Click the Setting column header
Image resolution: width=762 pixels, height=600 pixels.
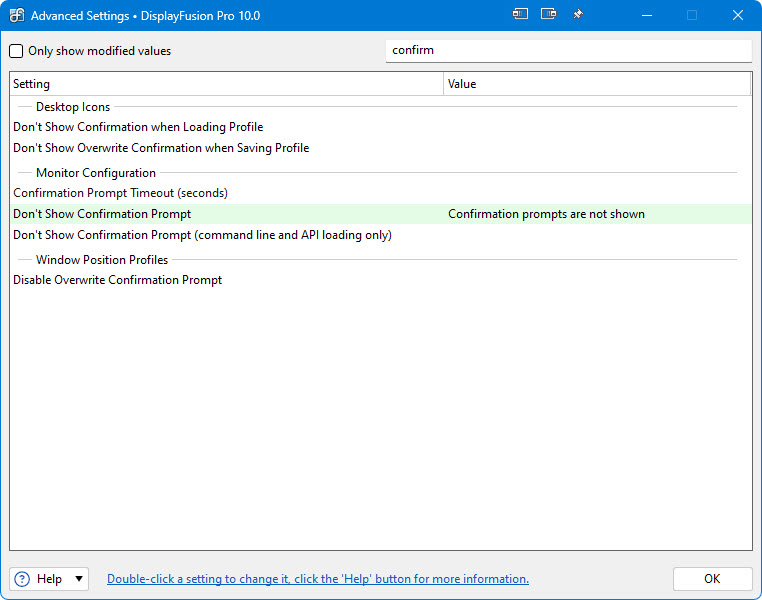pyautogui.click(x=226, y=84)
